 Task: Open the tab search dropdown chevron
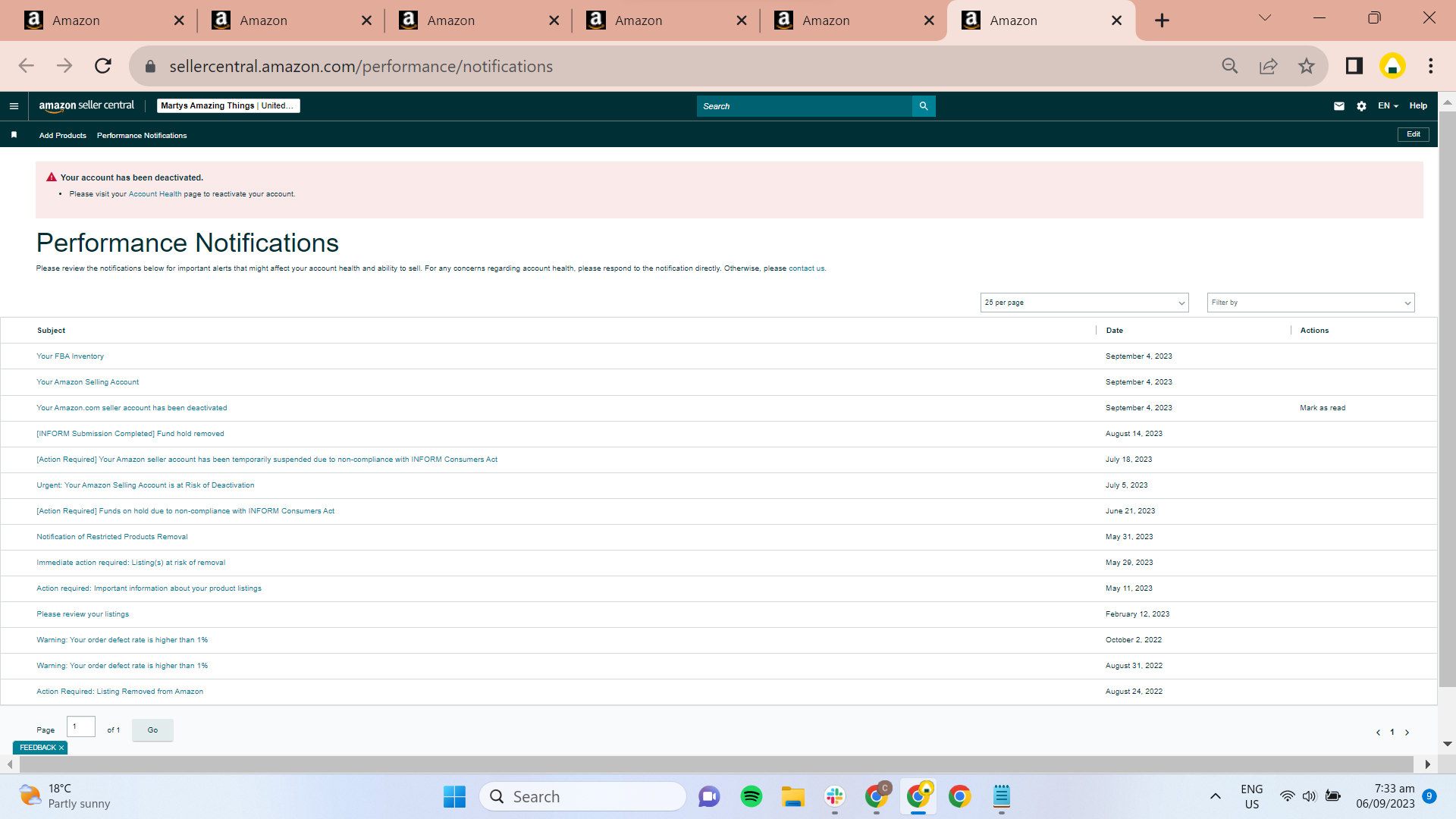click(x=1265, y=18)
